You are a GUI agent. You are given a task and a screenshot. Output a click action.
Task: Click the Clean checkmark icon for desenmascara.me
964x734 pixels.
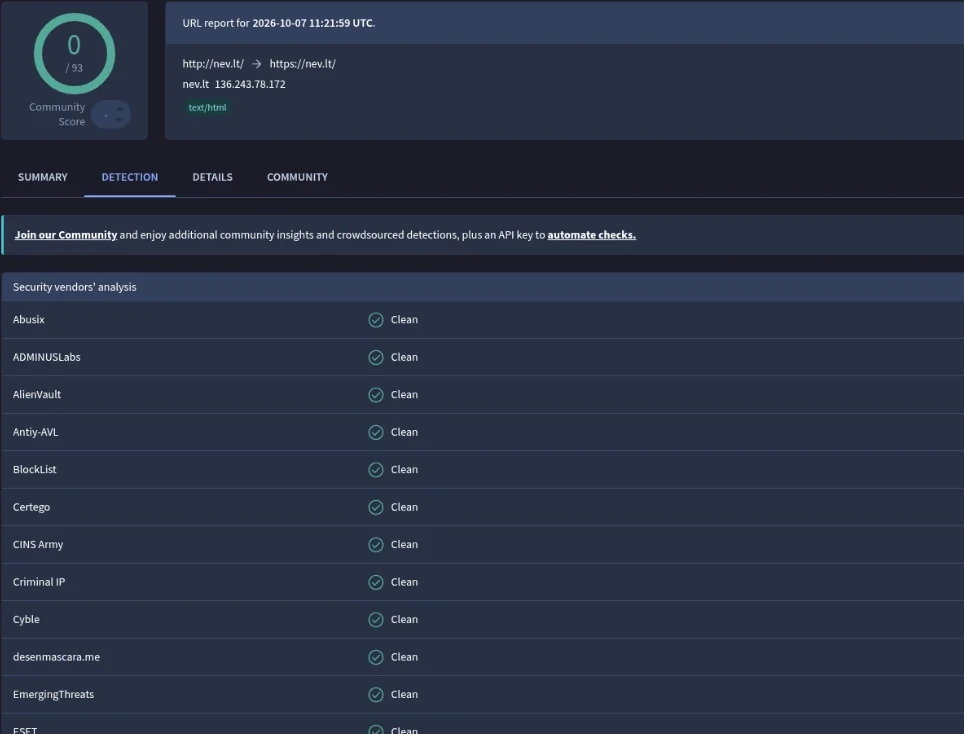376,657
